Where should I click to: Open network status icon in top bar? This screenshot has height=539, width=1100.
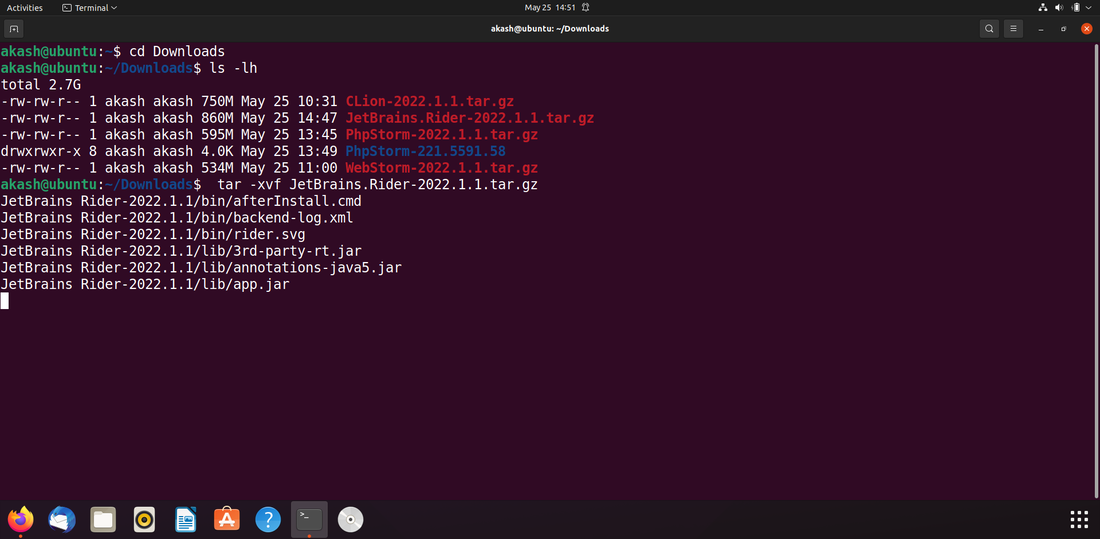(1042, 8)
